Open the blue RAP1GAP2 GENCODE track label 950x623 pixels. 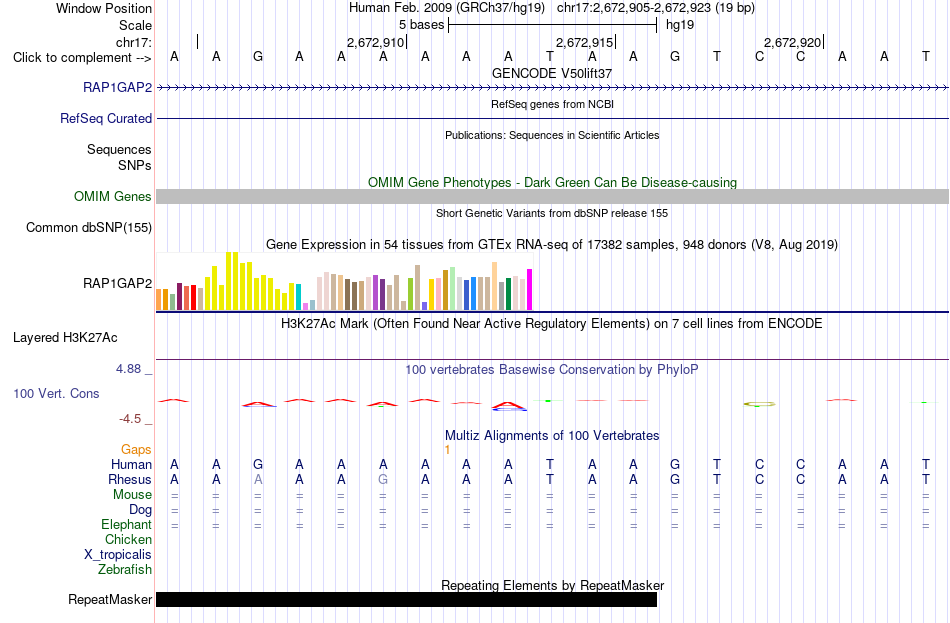tap(118, 87)
